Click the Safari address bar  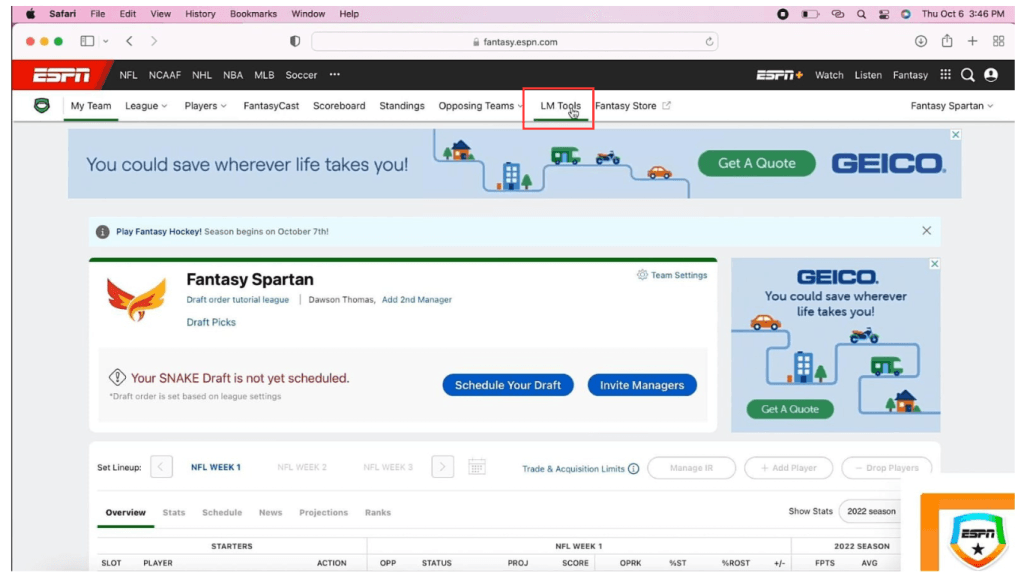coord(515,42)
